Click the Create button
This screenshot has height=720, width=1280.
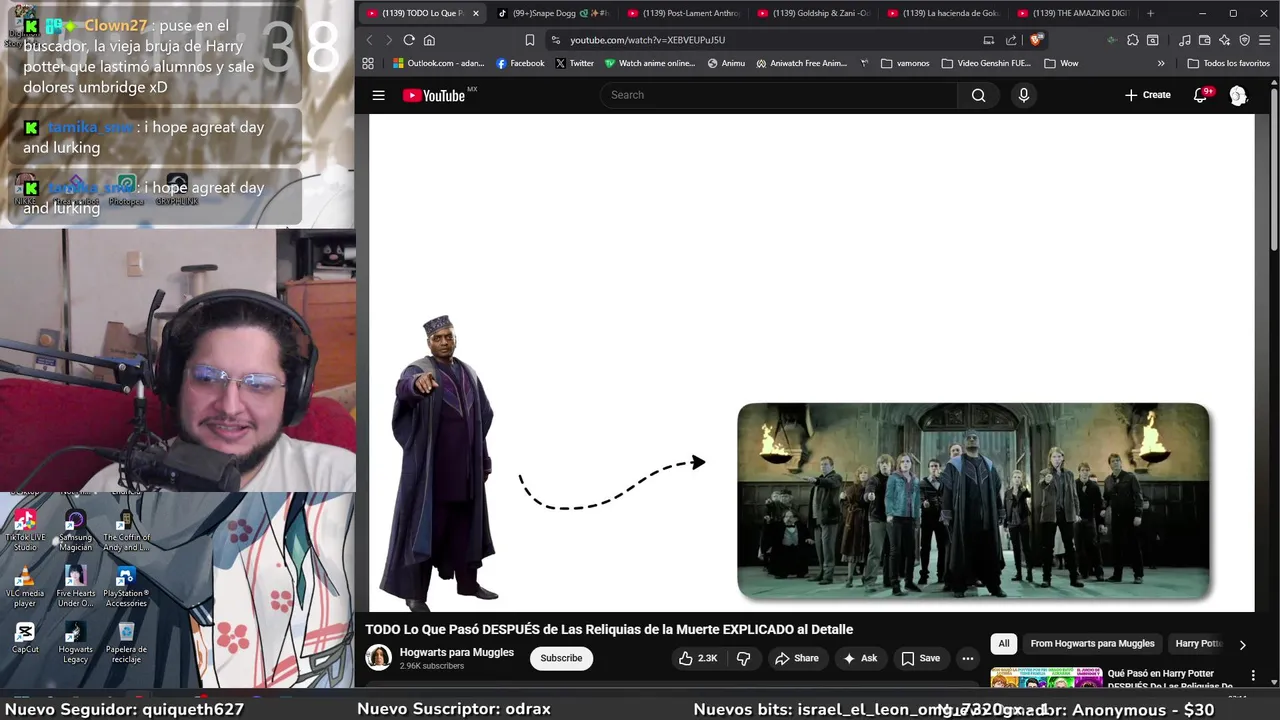tap(1147, 95)
